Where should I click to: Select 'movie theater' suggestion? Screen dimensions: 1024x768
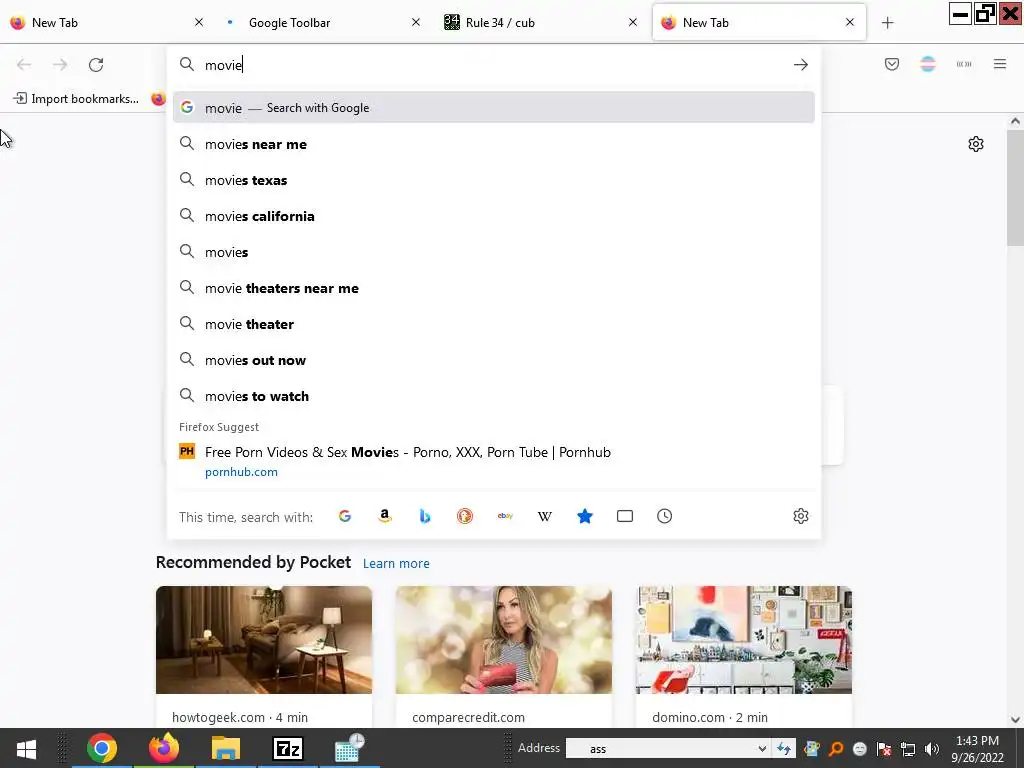[x=494, y=324]
